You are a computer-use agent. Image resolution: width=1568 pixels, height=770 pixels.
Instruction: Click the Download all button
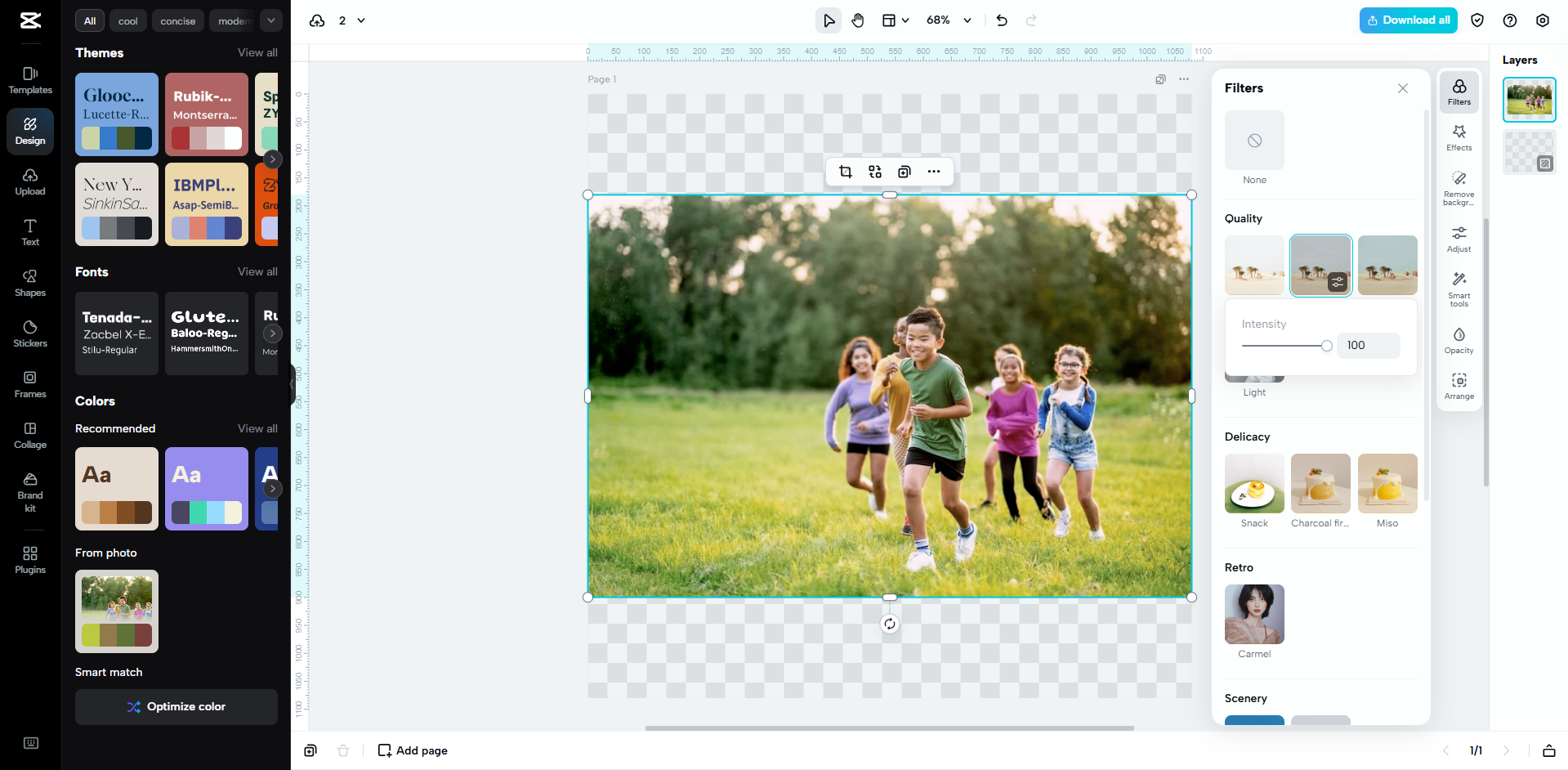tap(1409, 20)
